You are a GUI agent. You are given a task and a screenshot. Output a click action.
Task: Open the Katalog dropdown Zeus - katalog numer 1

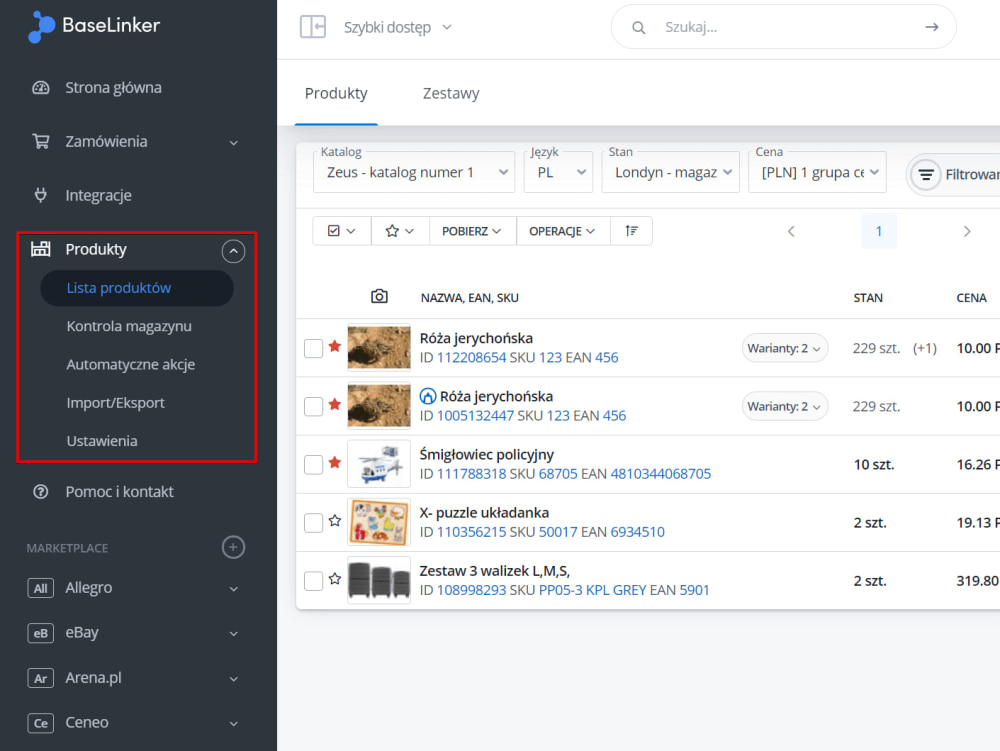(414, 172)
